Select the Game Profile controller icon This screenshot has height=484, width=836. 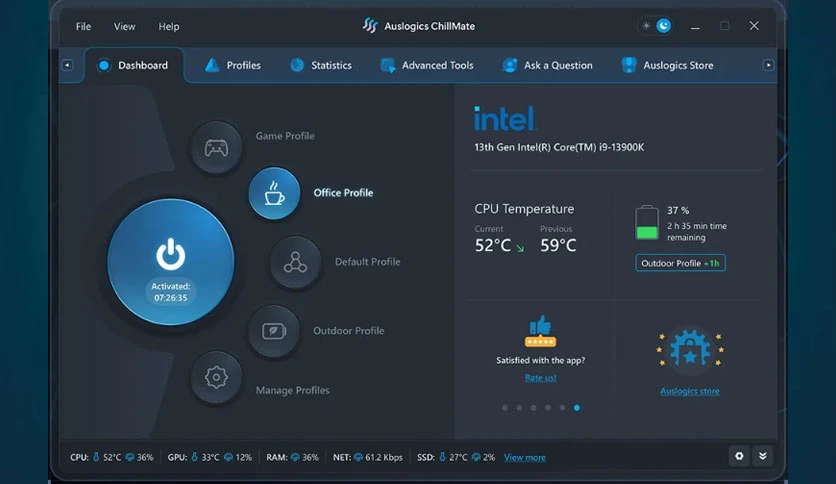216,148
